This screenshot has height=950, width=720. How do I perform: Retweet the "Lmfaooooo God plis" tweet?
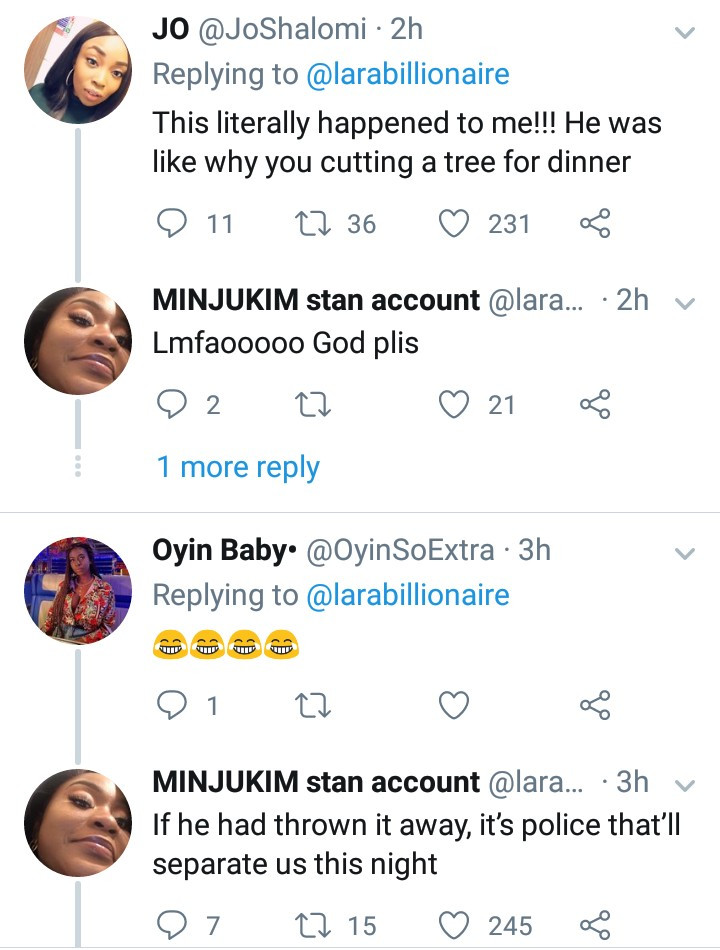[314, 404]
